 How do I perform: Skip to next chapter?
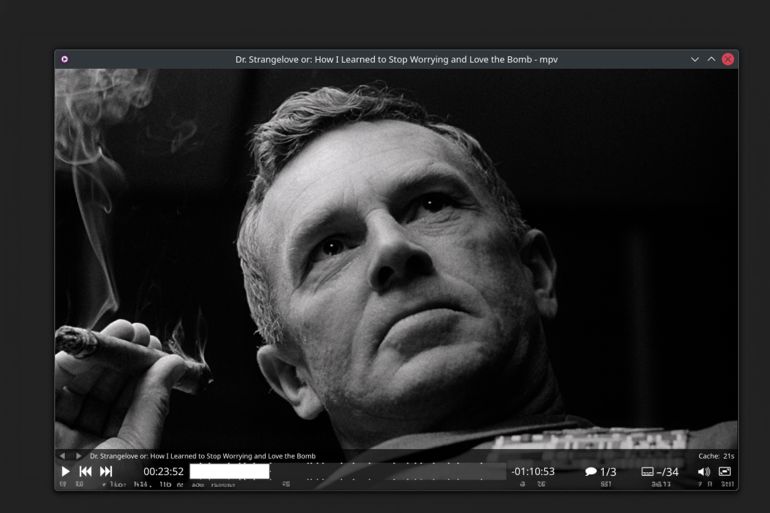tap(106, 471)
